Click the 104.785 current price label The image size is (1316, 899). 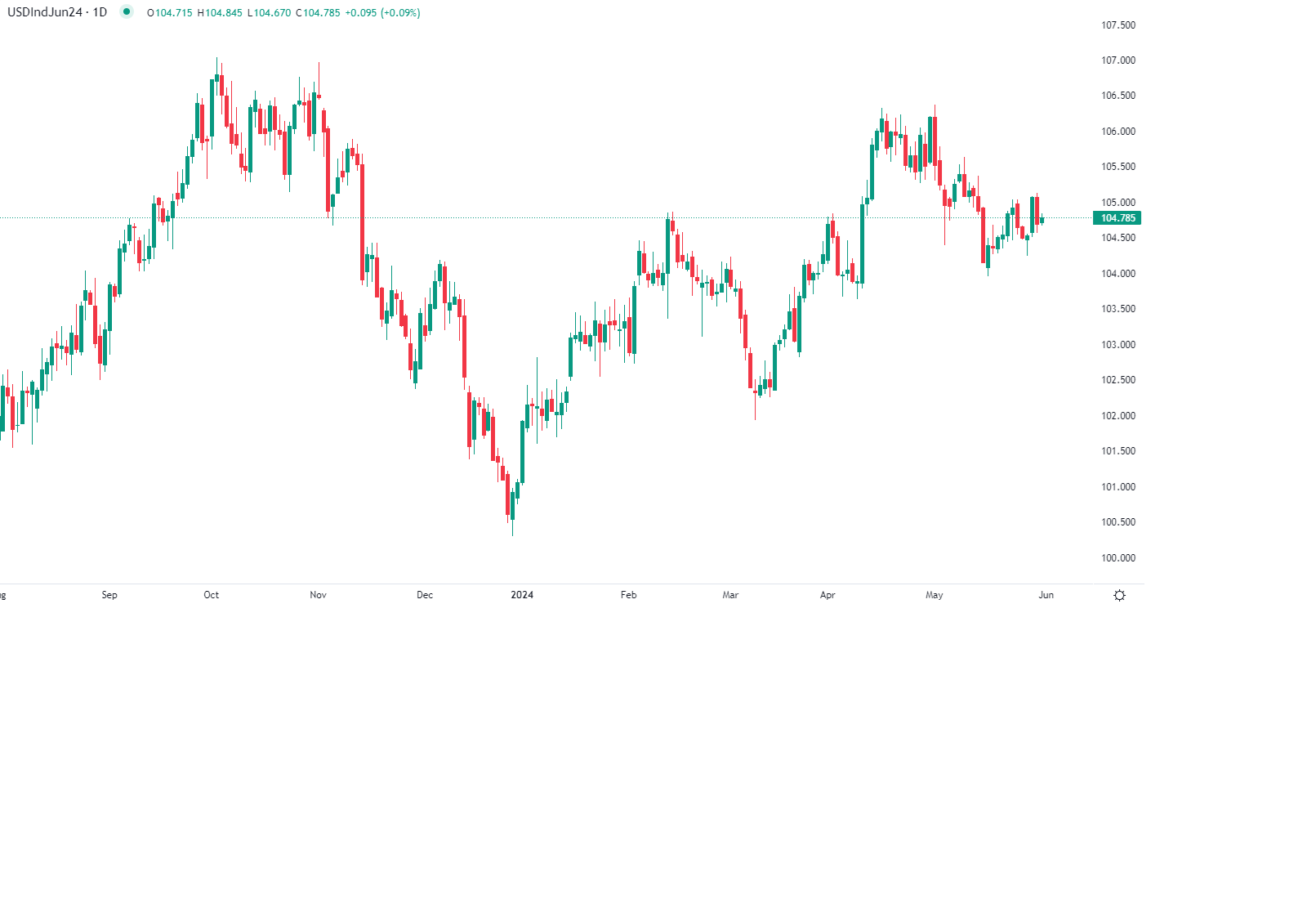[x=1117, y=218]
